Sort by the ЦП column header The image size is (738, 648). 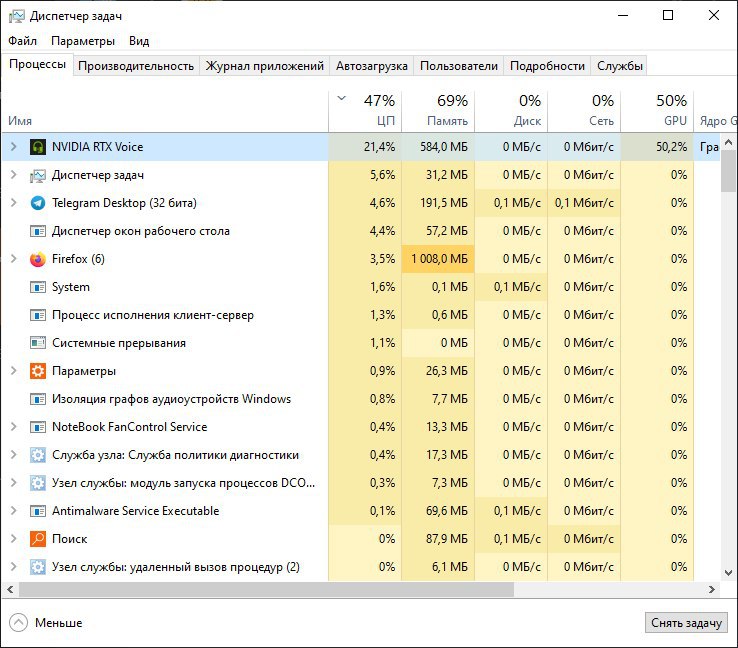click(365, 111)
